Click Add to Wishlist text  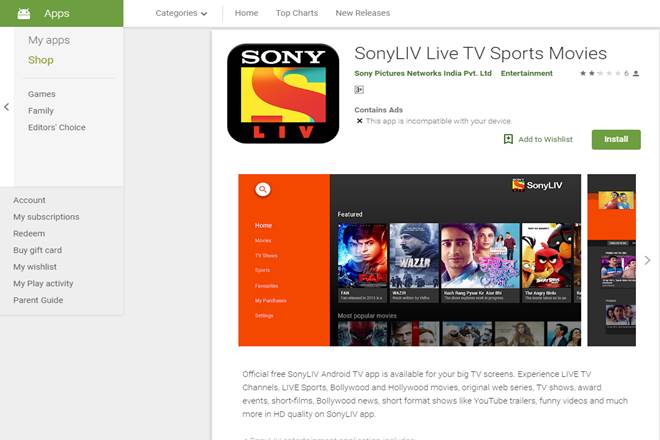coord(546,139)
